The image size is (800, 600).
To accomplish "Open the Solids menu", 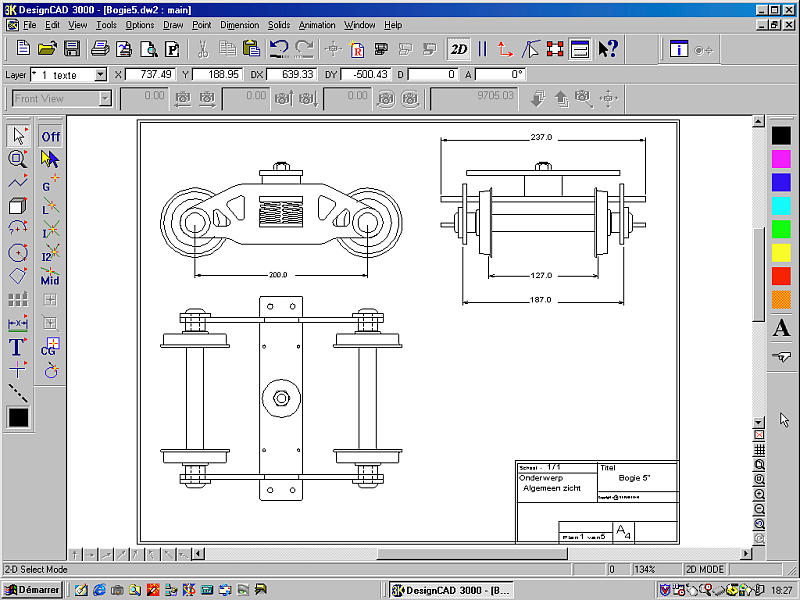I will (279, 24).
